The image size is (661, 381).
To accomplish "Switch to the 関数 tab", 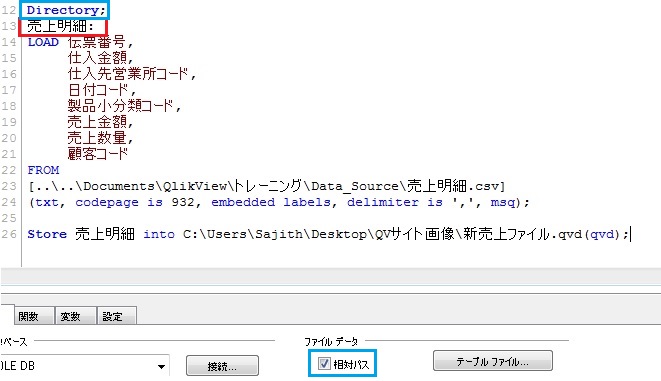I will [34, 316].
